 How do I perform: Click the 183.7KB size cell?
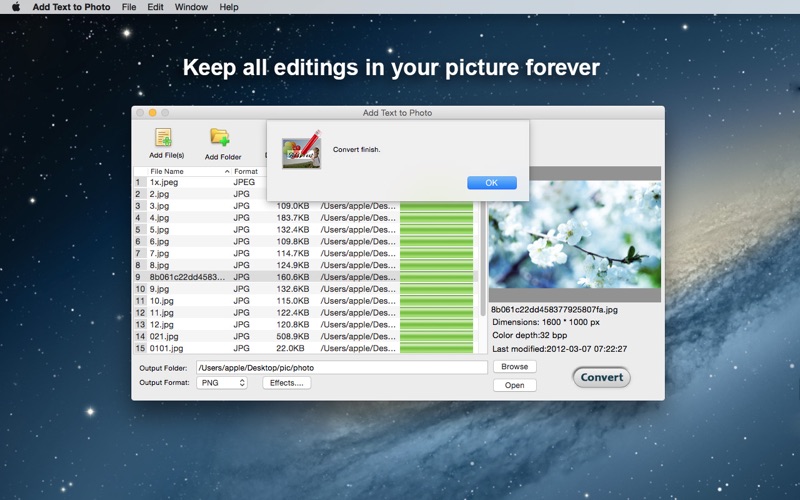pos(293,218)
